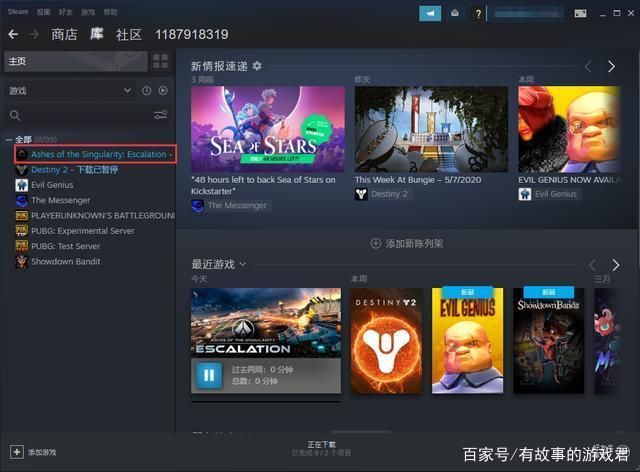This screenshot has width=640, height=472.
Task: Click The Messenger icon in news card
Action: point(198,205)
